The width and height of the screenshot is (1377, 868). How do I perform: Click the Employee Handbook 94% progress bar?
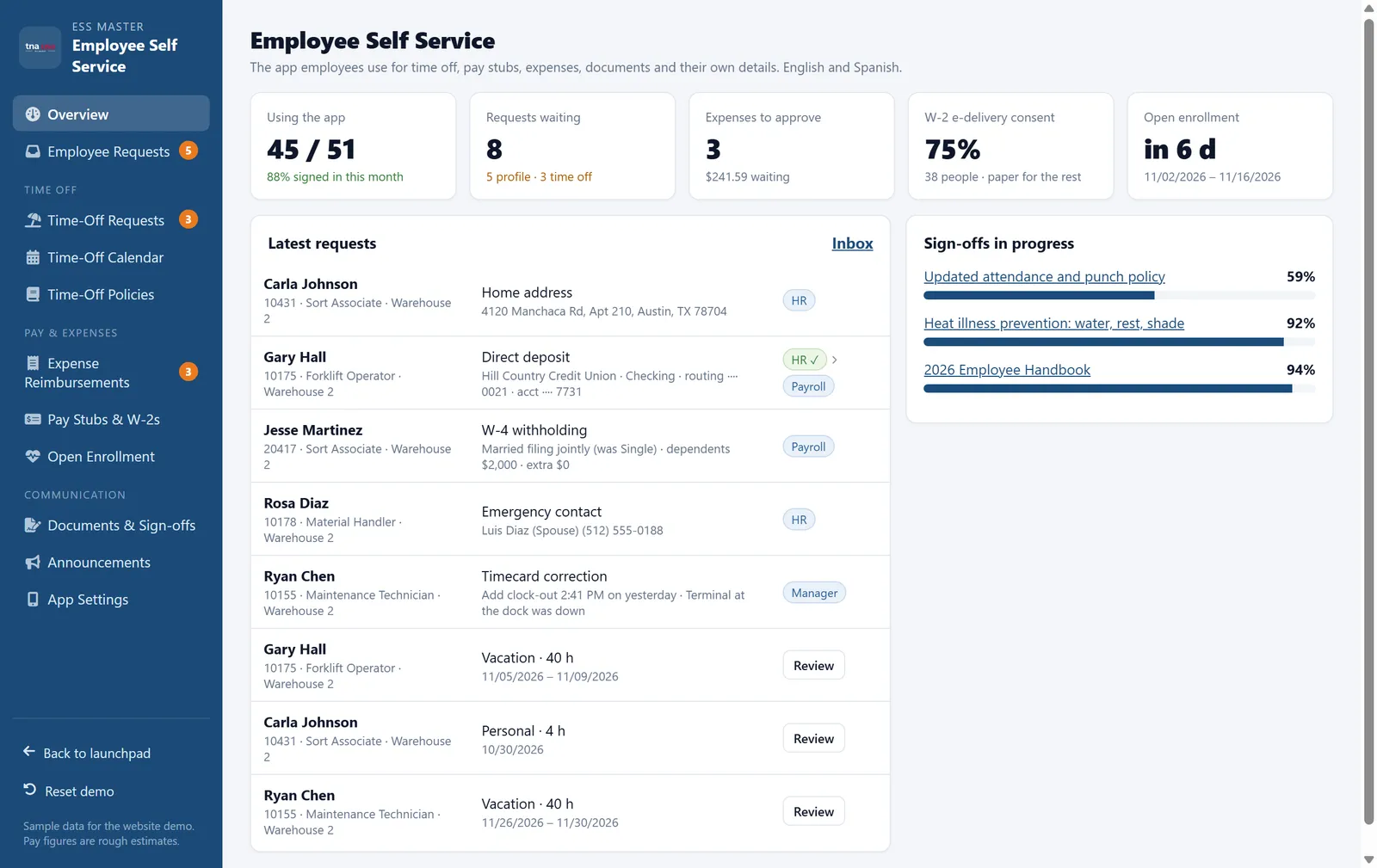1119,388
